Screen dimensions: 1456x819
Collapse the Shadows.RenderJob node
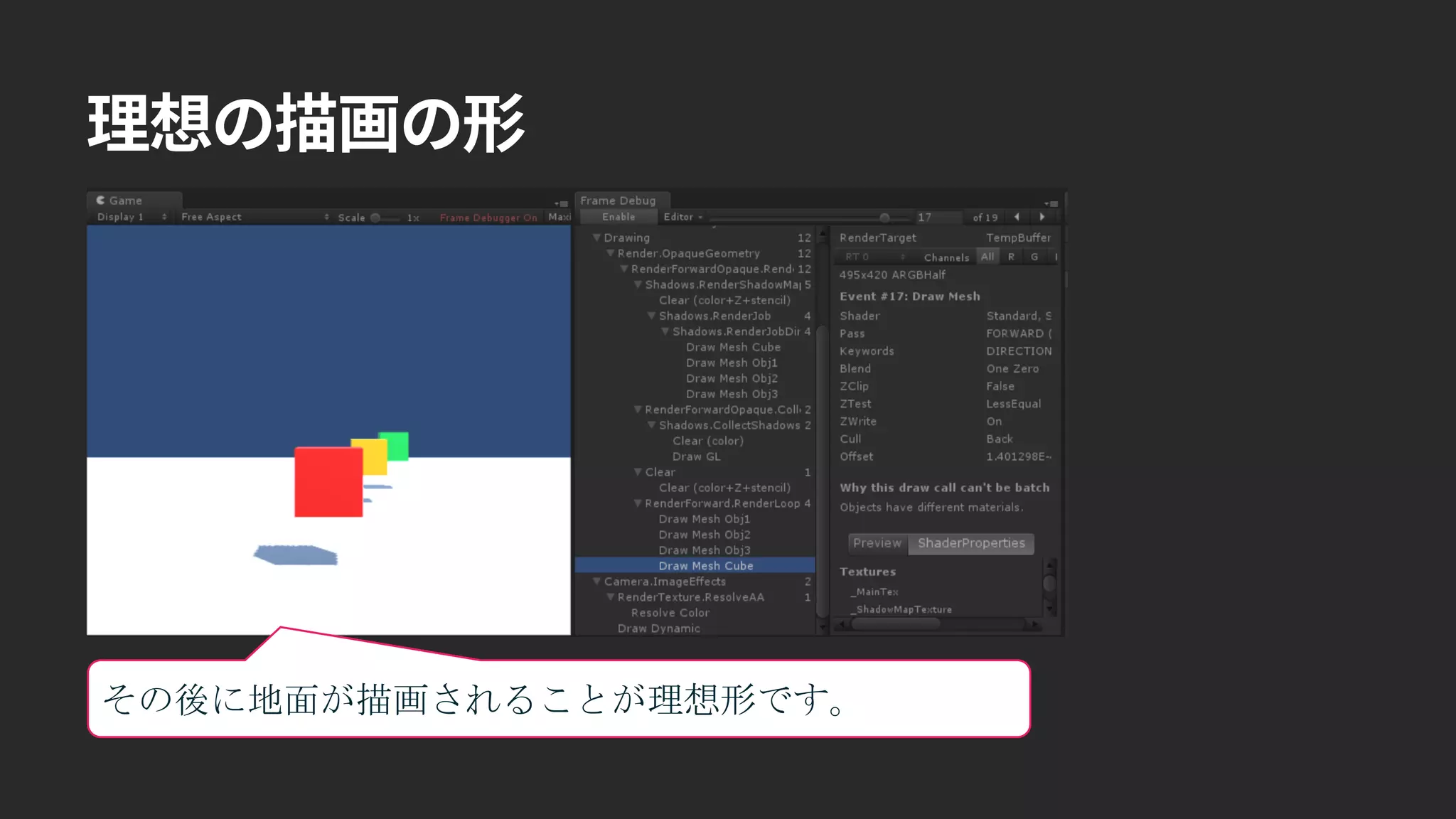pos(651,316)
